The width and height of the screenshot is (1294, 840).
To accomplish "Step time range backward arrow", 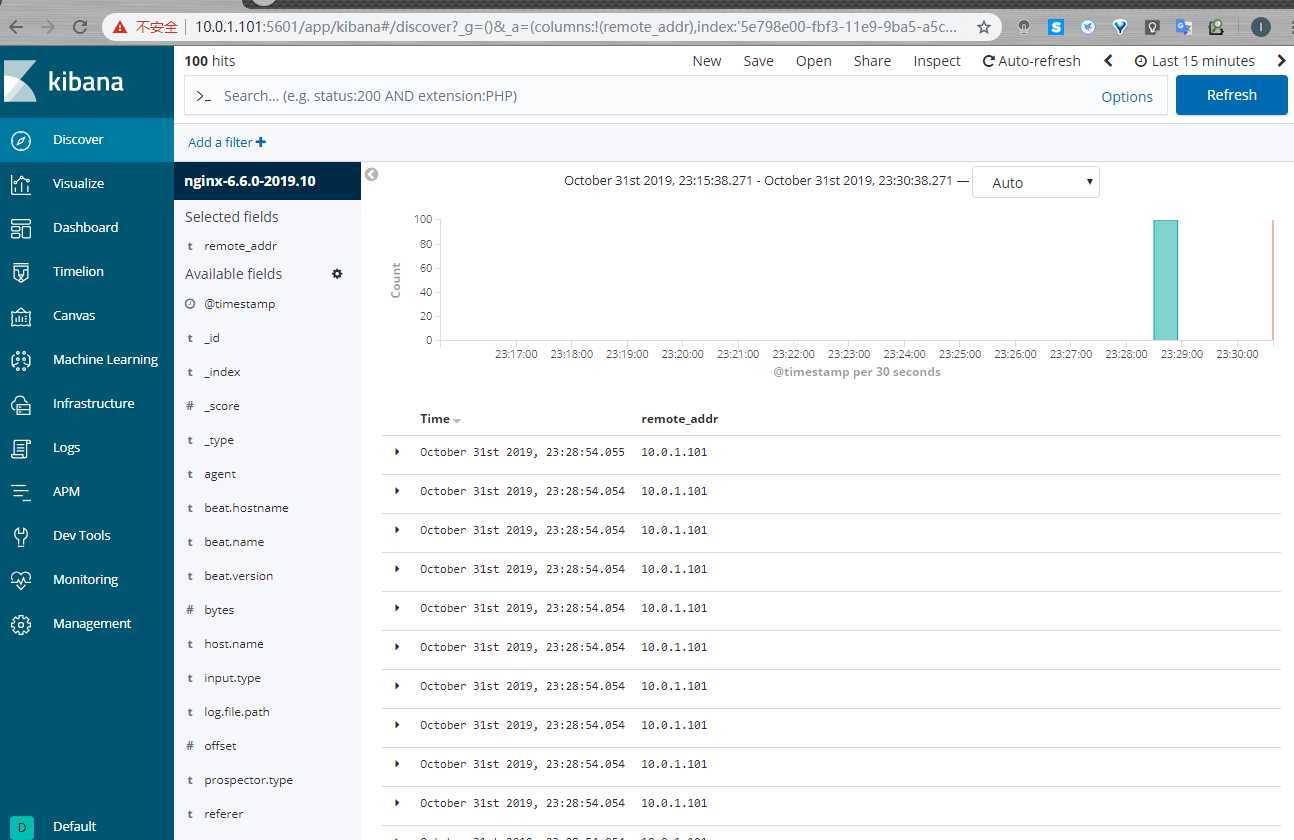I will point(1108,61).
